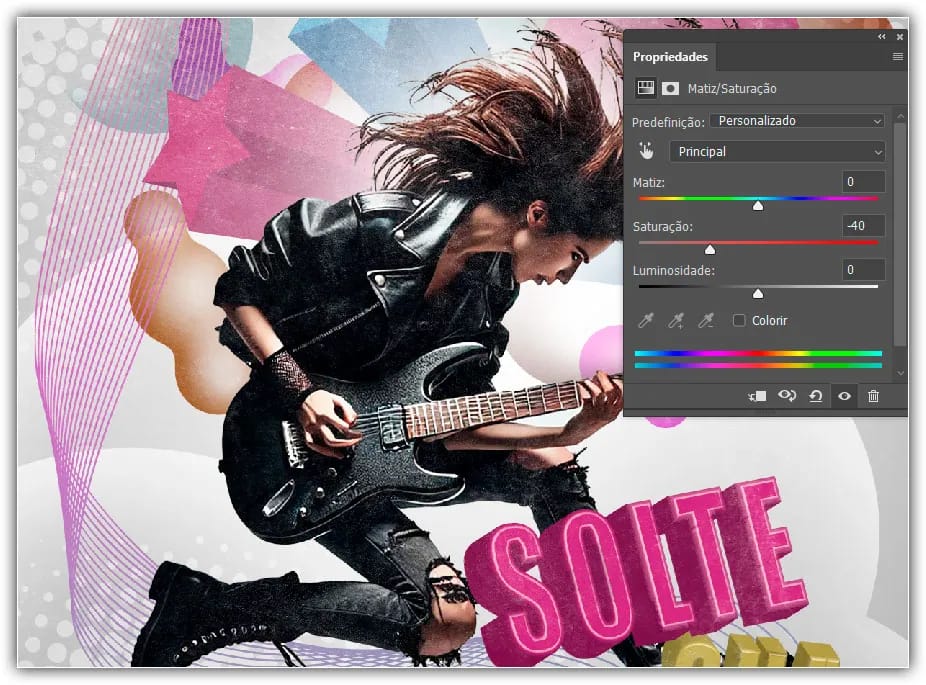View previous state of adjustment
This screenshot has height=685, width=926.
coord(787,396)
